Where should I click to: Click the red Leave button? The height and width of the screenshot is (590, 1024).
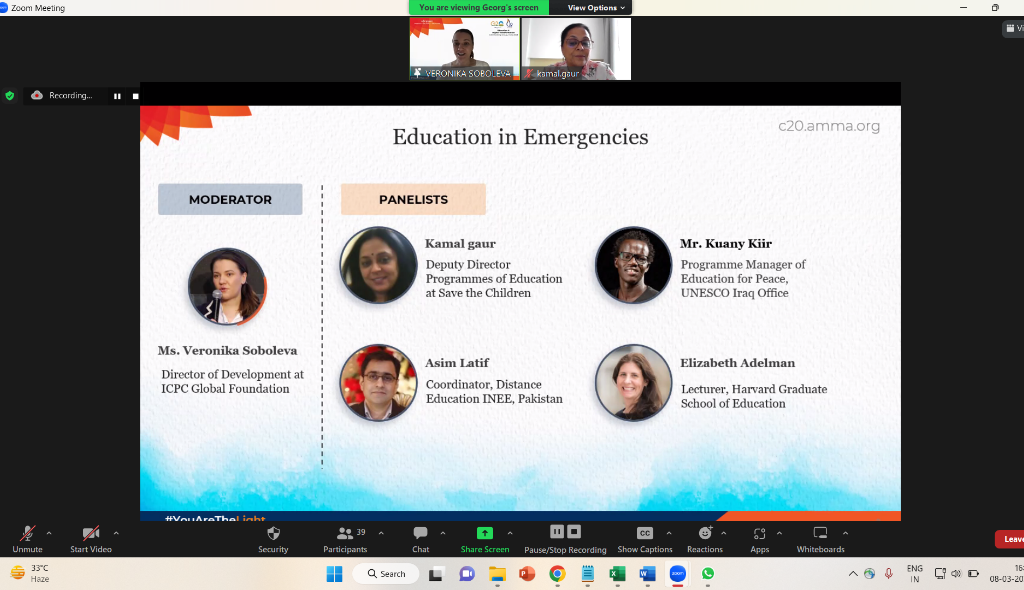(x=1010, y=539)
